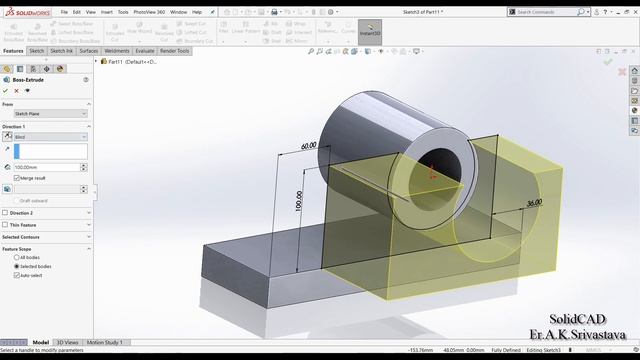Screen dimensions: 640x360
Task: Adjust the 100.00mm depth spinner arrows
Action: 84,167
